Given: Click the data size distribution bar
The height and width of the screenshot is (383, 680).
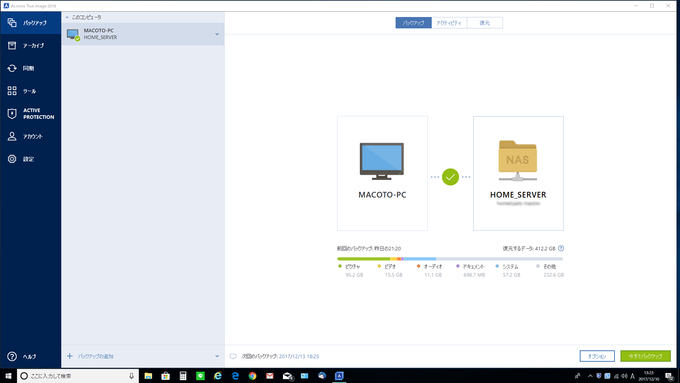Looking at the screenshot, I should pos(450,259).
